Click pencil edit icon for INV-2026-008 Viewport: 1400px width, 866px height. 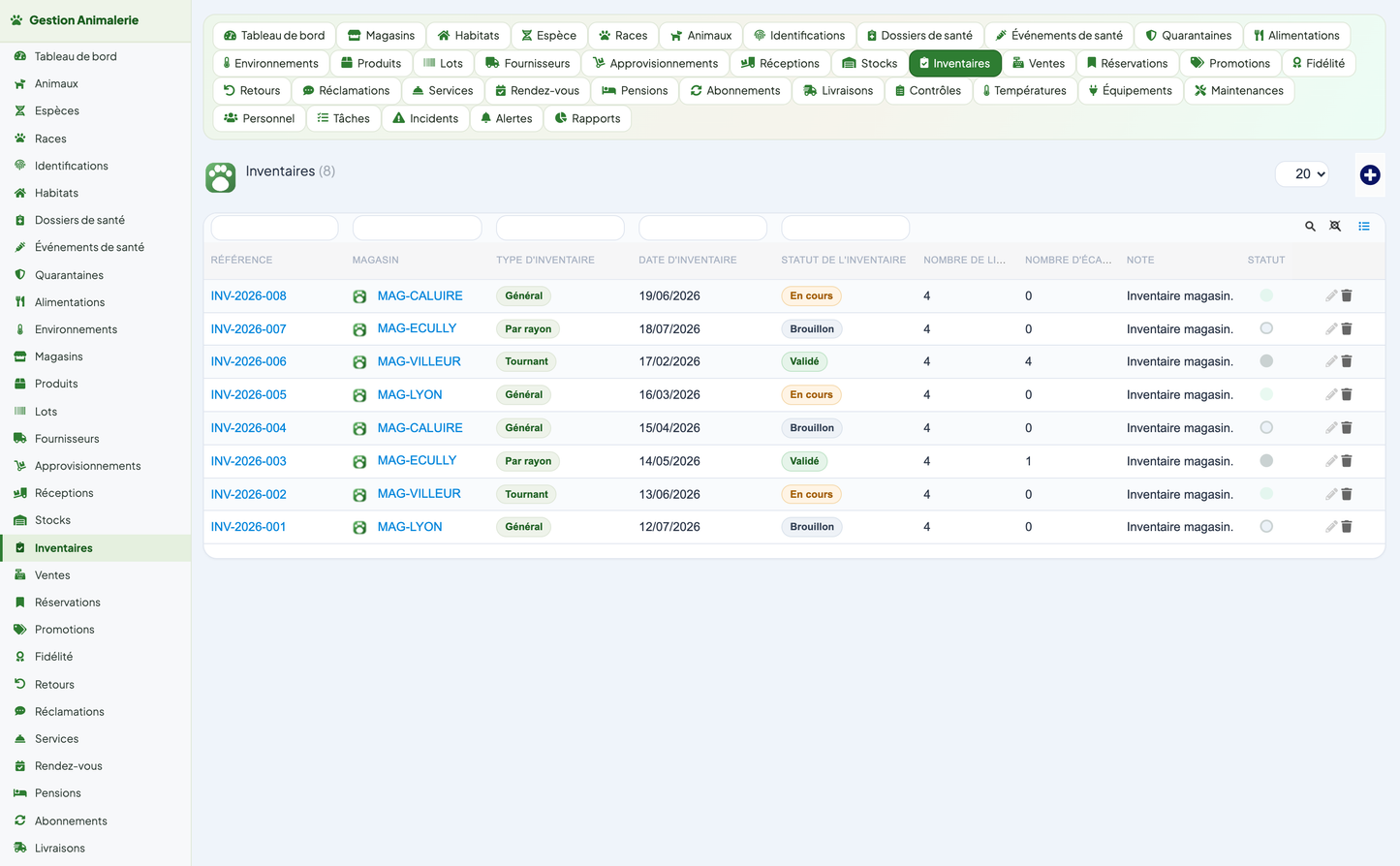click(x=1330, y=295)
